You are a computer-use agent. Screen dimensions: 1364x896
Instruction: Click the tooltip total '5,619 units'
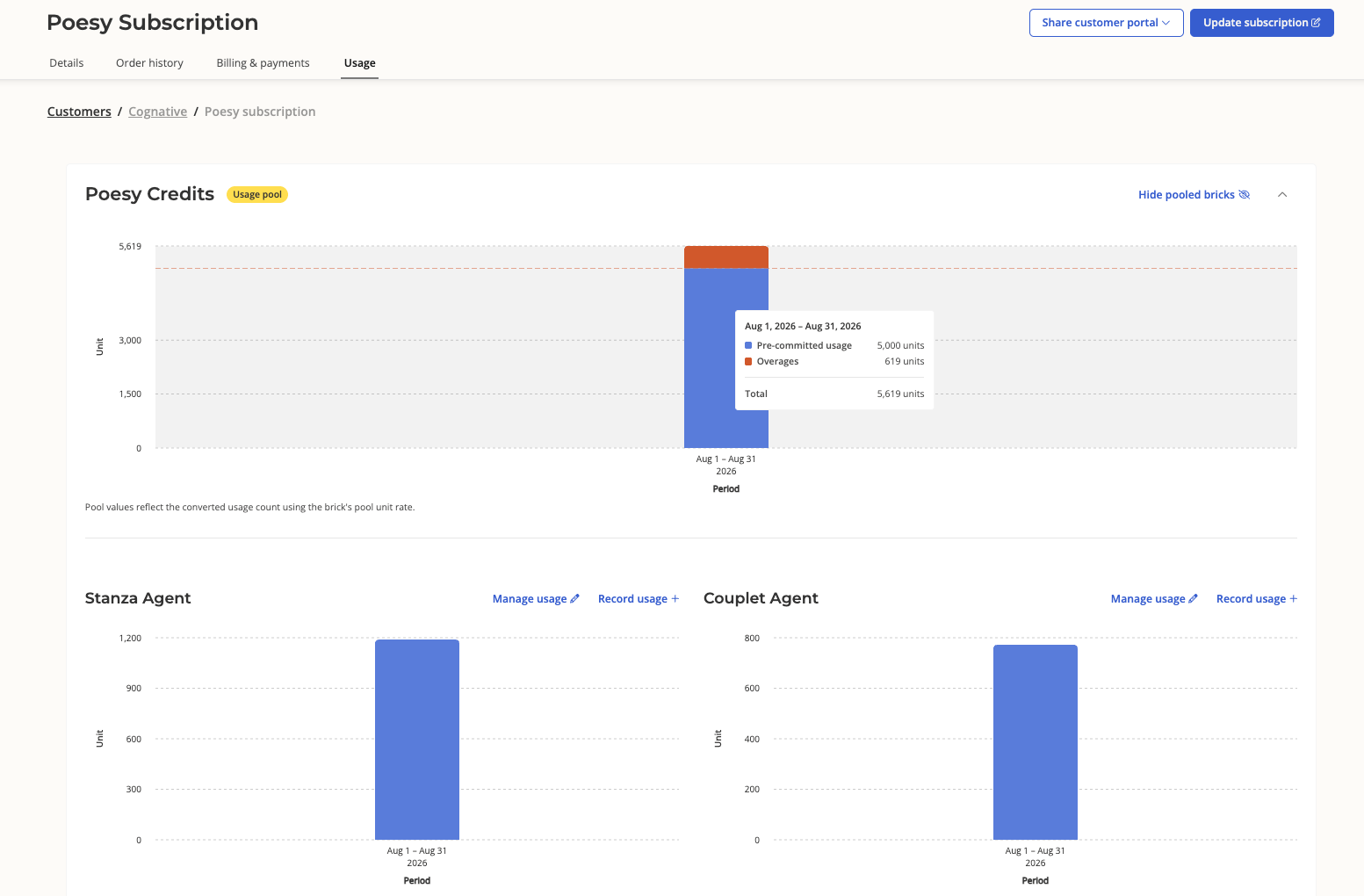[900, 394]
